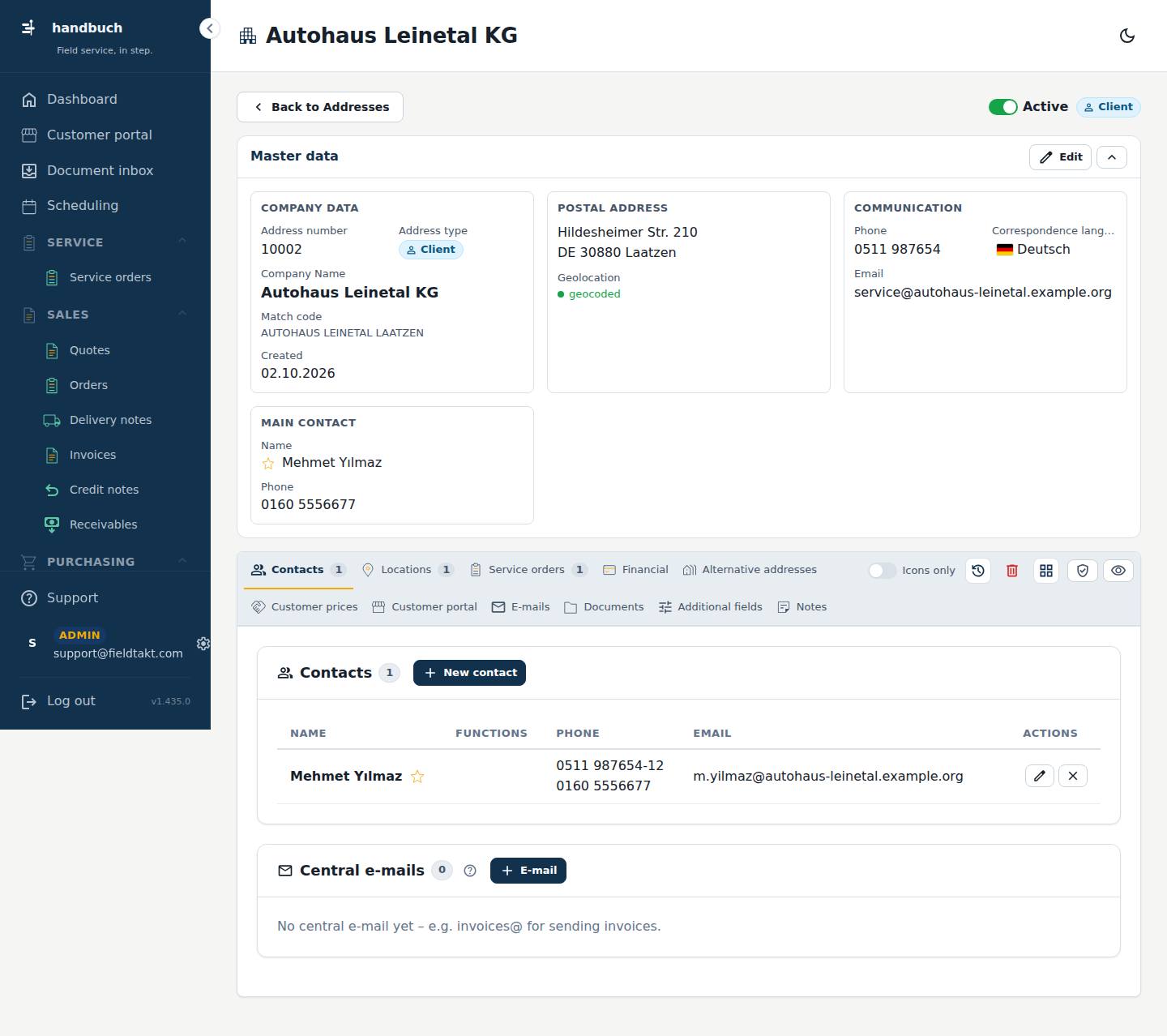
Task: Open help question icon beside Central e-mails
Action: pos(470,871)
